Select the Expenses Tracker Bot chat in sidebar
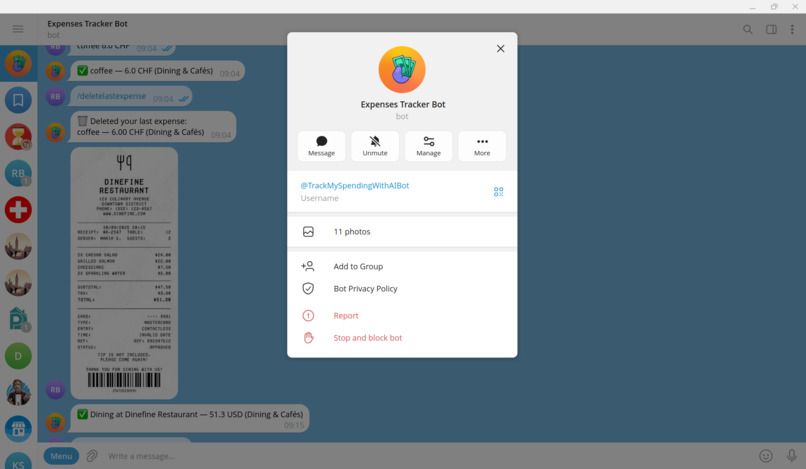Image resolution: width=806 pixels, height=469 pixels. pos(18,64)
